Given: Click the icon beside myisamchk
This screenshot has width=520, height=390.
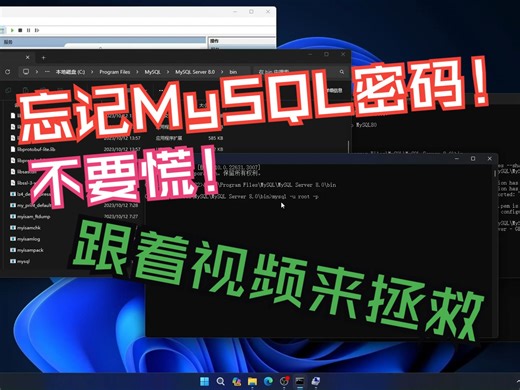Looking at the screenshot, I should coord(13,228).
